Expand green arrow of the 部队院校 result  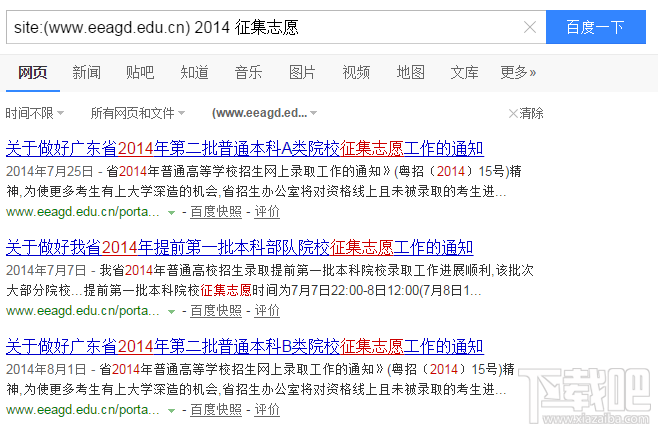point(171,312)
